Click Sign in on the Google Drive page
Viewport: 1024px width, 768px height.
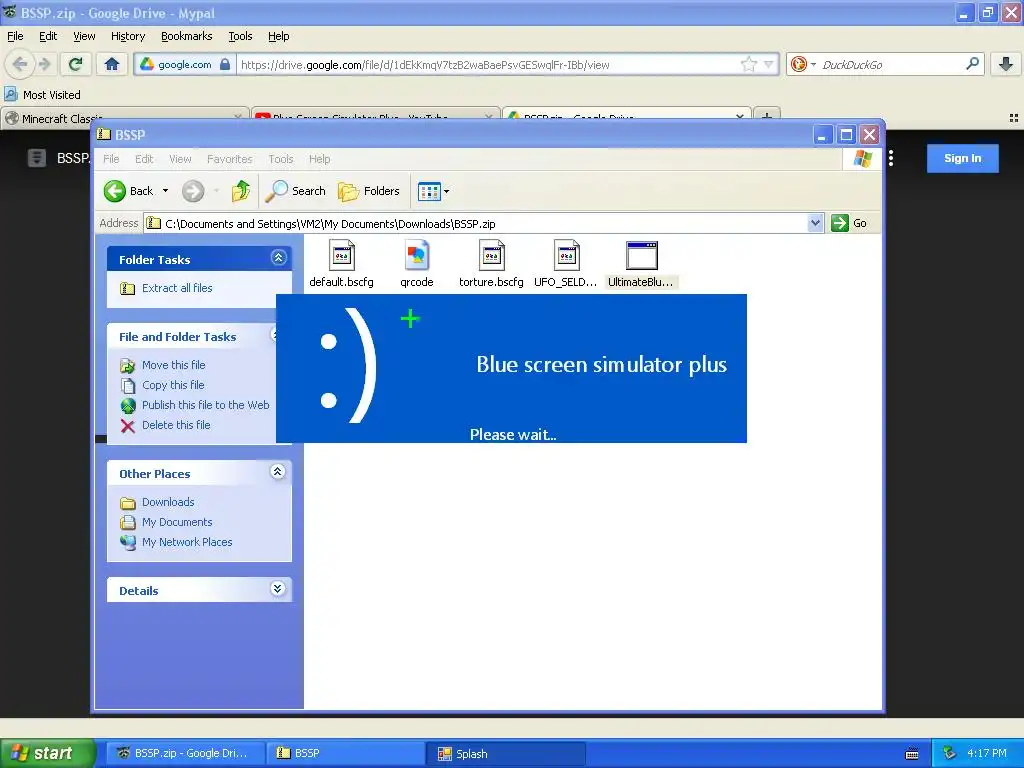pos(963,158)
